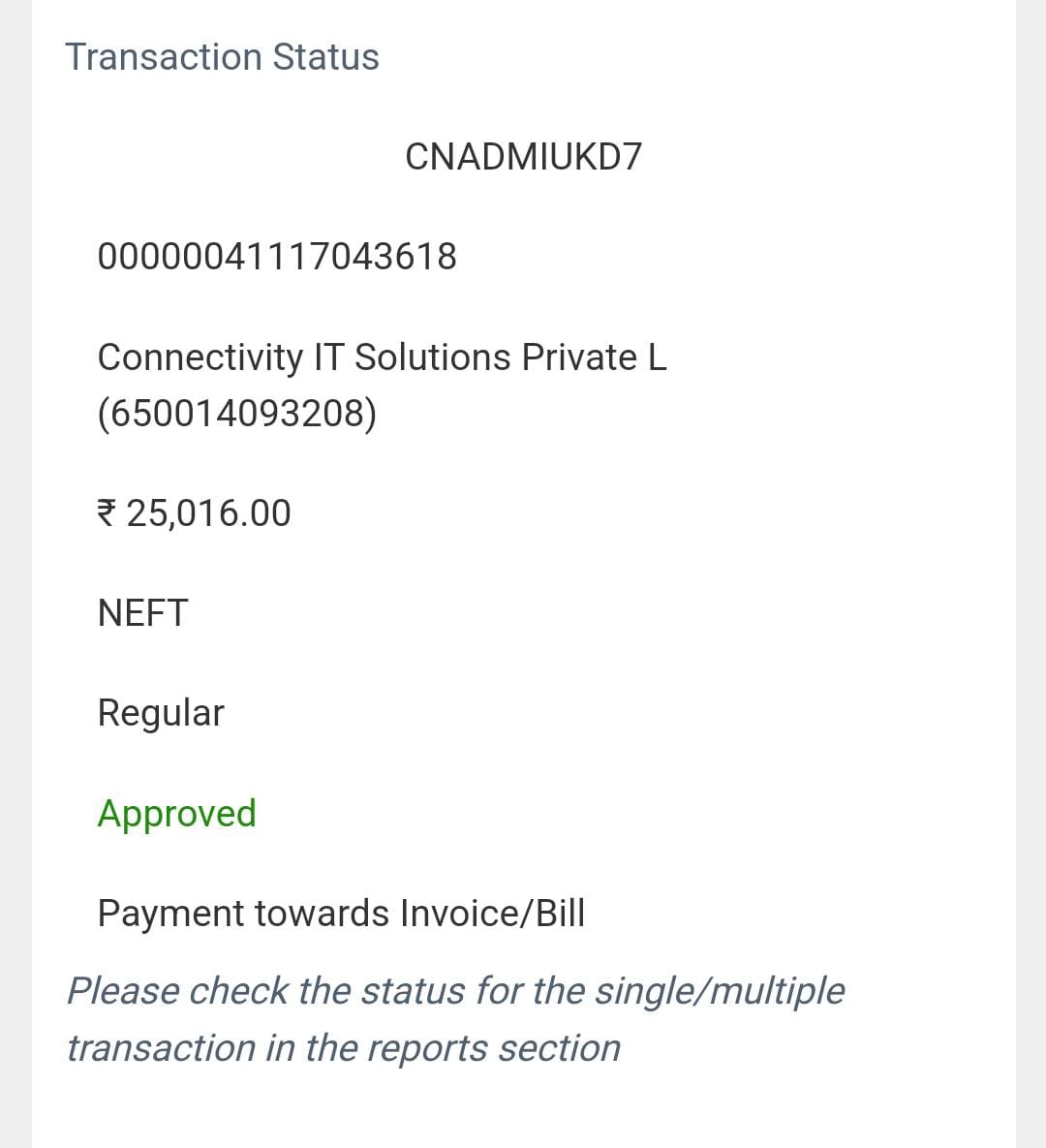
Task: Click the Transaction Status heading
Action: coord(222,57)
